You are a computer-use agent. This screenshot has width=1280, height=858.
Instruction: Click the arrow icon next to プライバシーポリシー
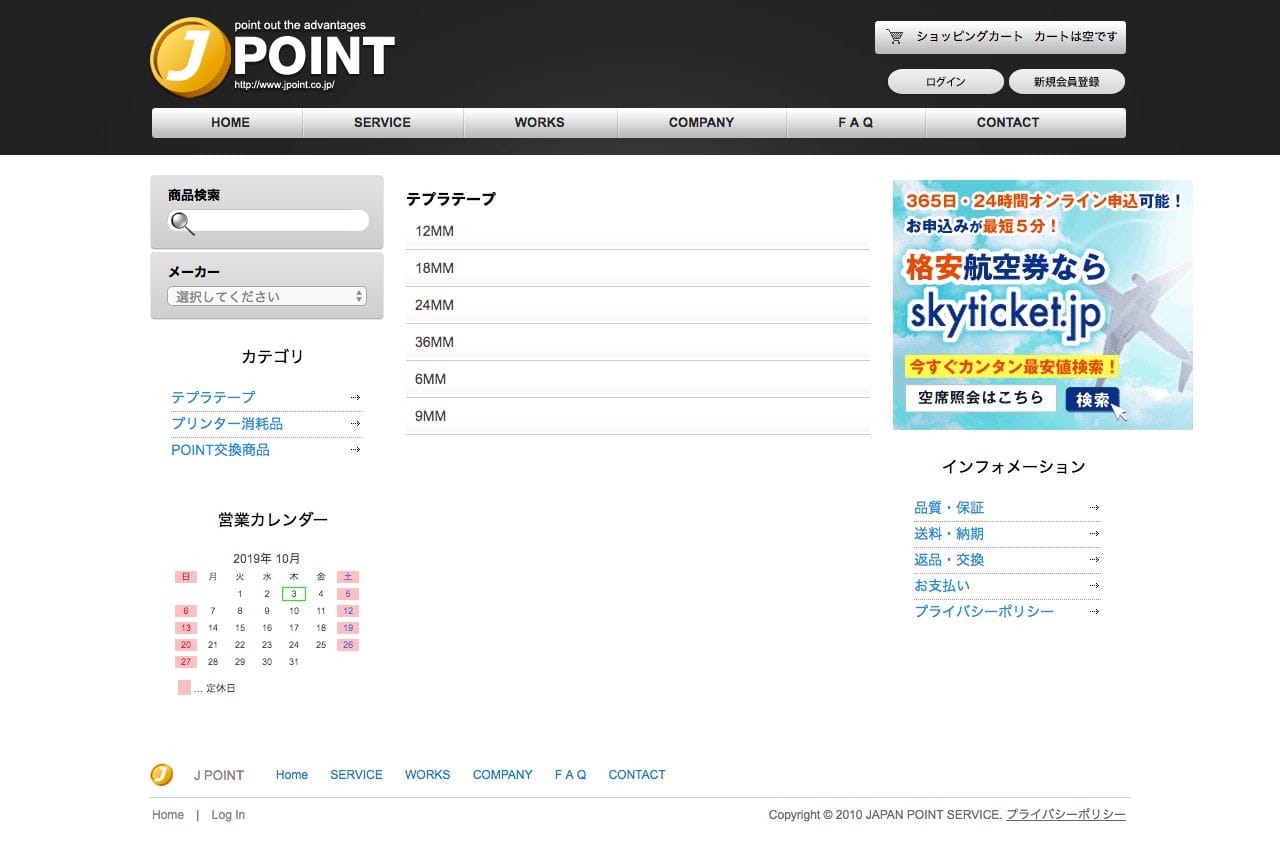1094,611
